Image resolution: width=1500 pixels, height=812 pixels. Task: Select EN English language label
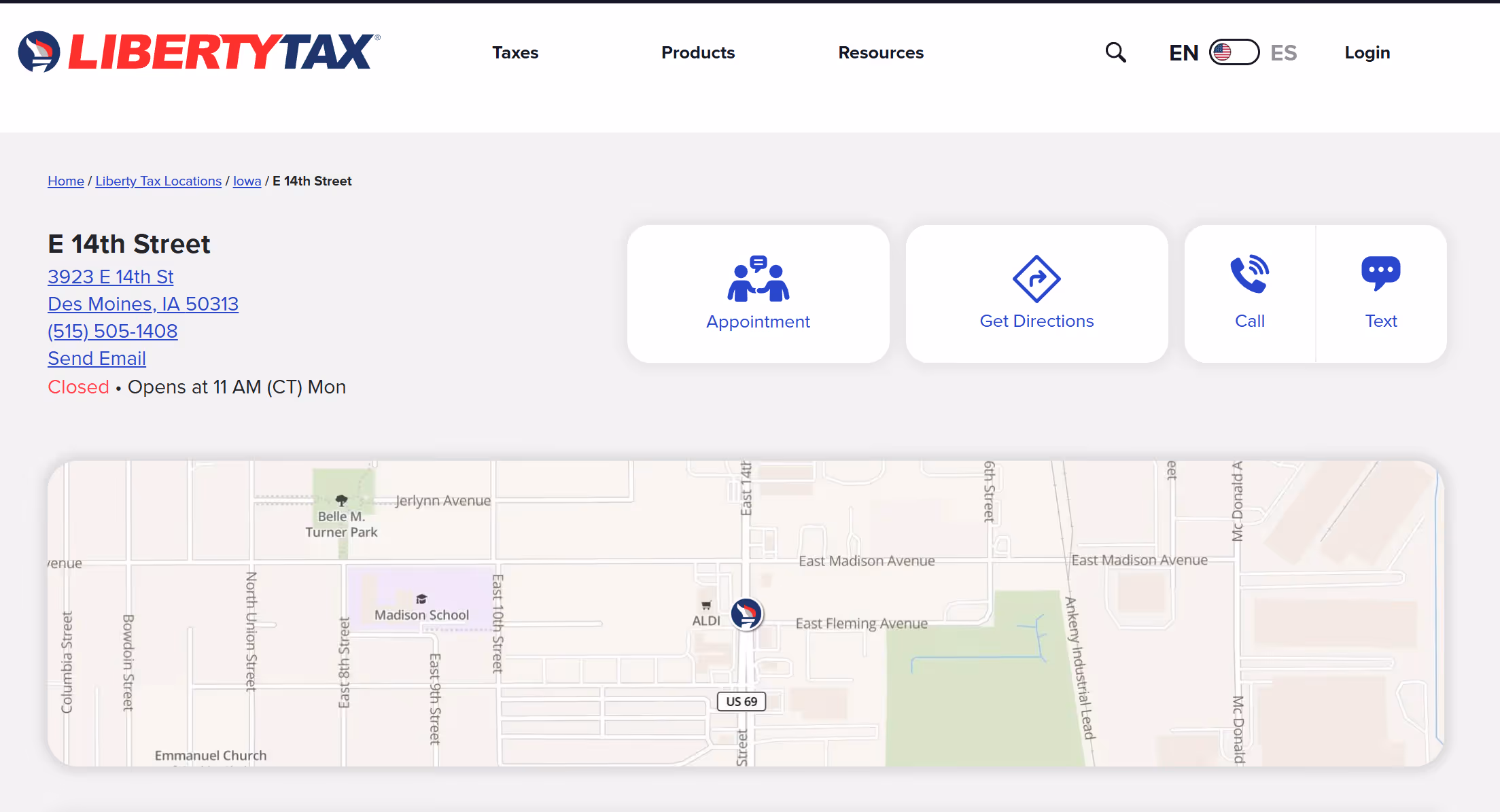coord(1184,52)
